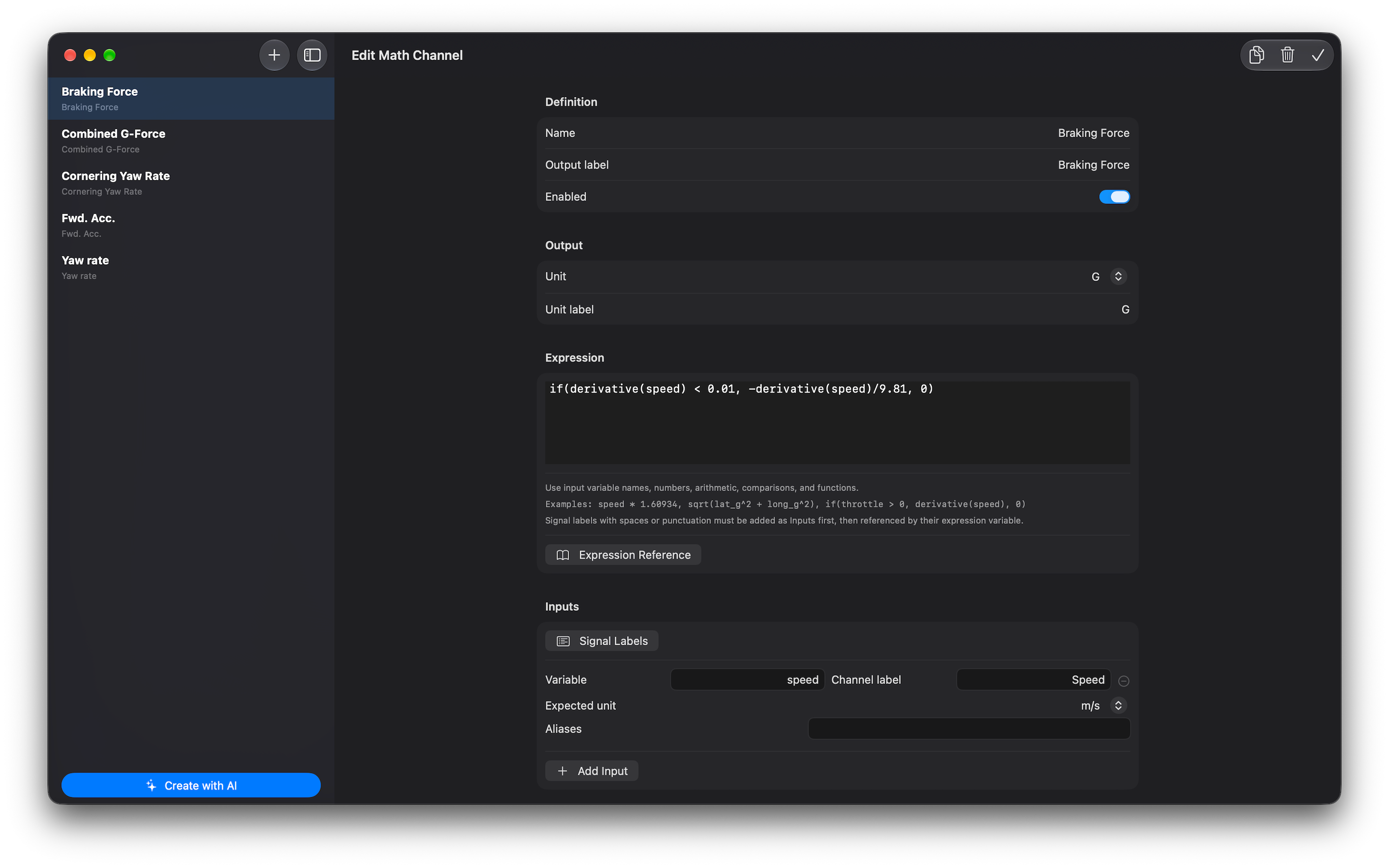Delete channel with the trash icon

[1287, 55]
